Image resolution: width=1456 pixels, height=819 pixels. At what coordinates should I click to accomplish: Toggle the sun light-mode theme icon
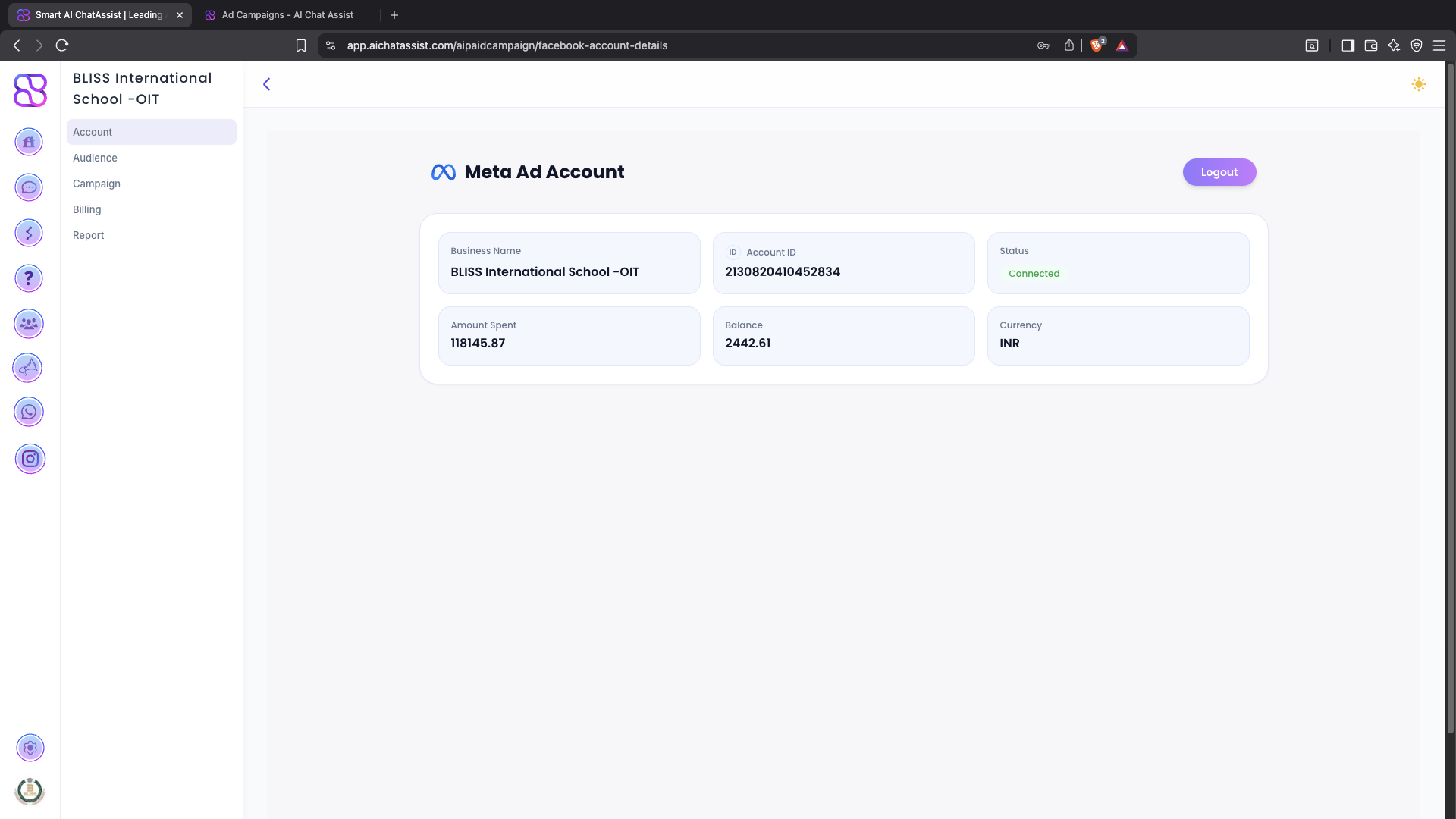coord(1418,84)
